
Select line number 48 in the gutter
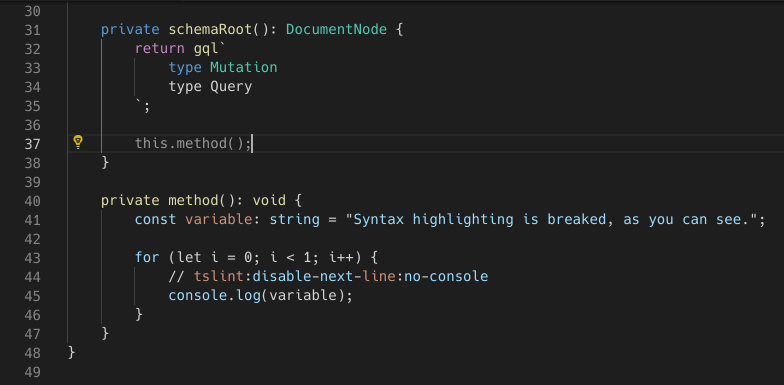32,353
